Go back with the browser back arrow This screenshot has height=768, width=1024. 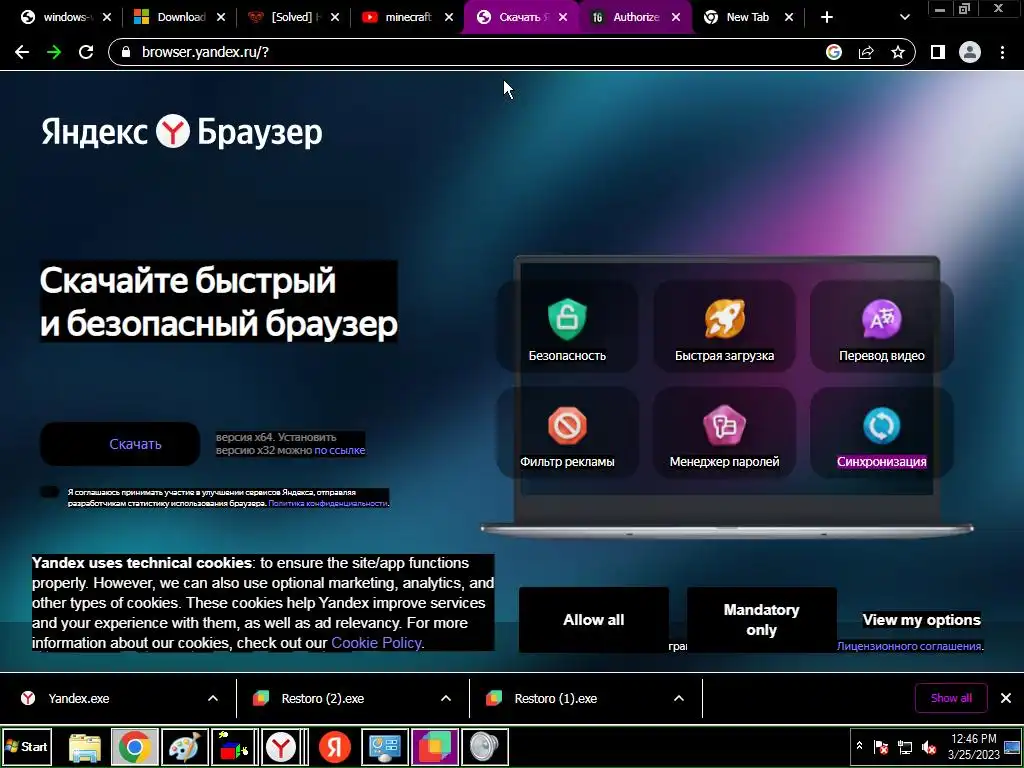click(x=22, y=52)
